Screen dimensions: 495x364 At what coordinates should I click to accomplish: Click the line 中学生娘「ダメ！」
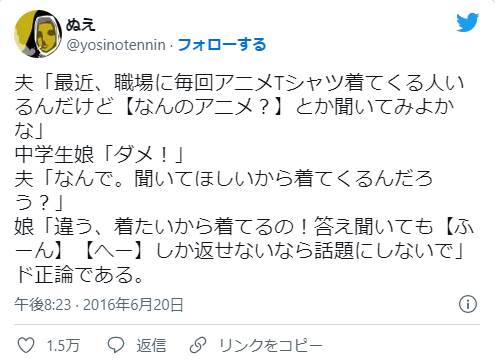100,155
